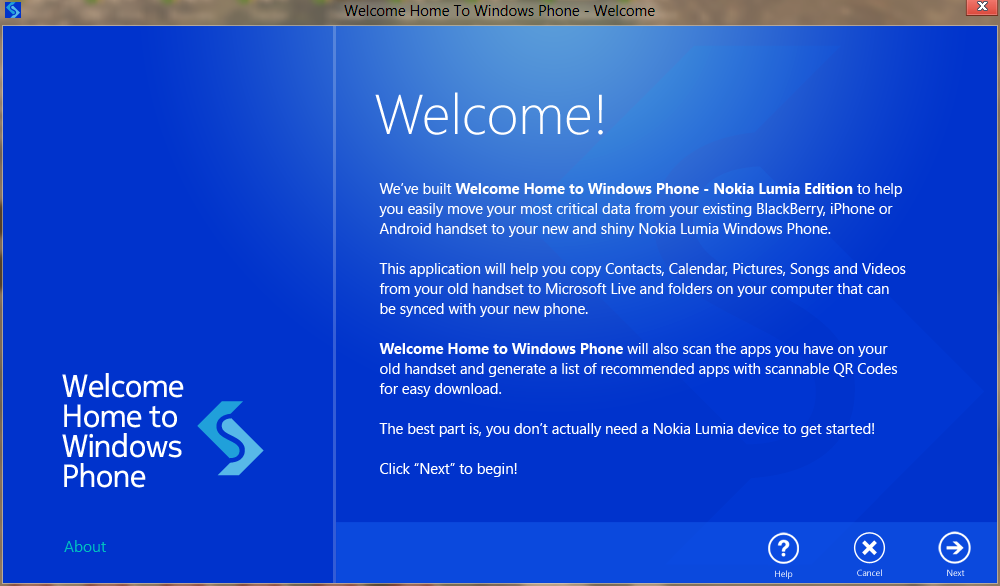Proceed with the Next arrow icon
Viewport: 1000px width, 586px height.
click(x=955, y=548)
